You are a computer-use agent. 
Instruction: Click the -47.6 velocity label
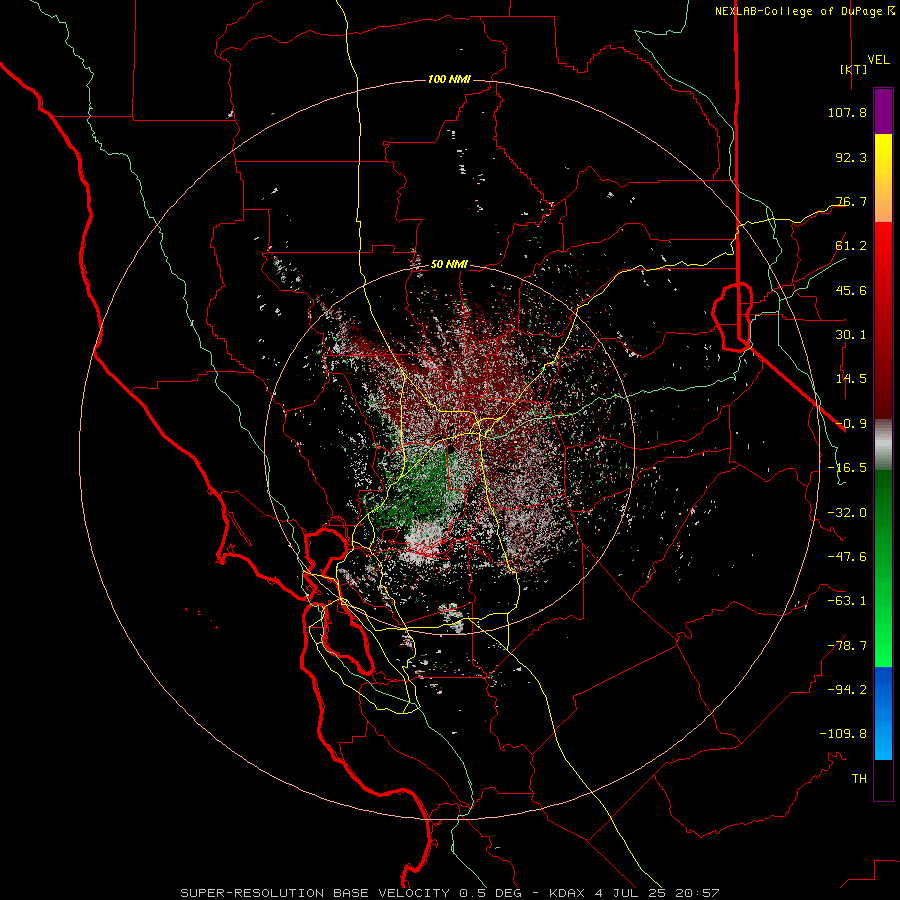(847, 557)
